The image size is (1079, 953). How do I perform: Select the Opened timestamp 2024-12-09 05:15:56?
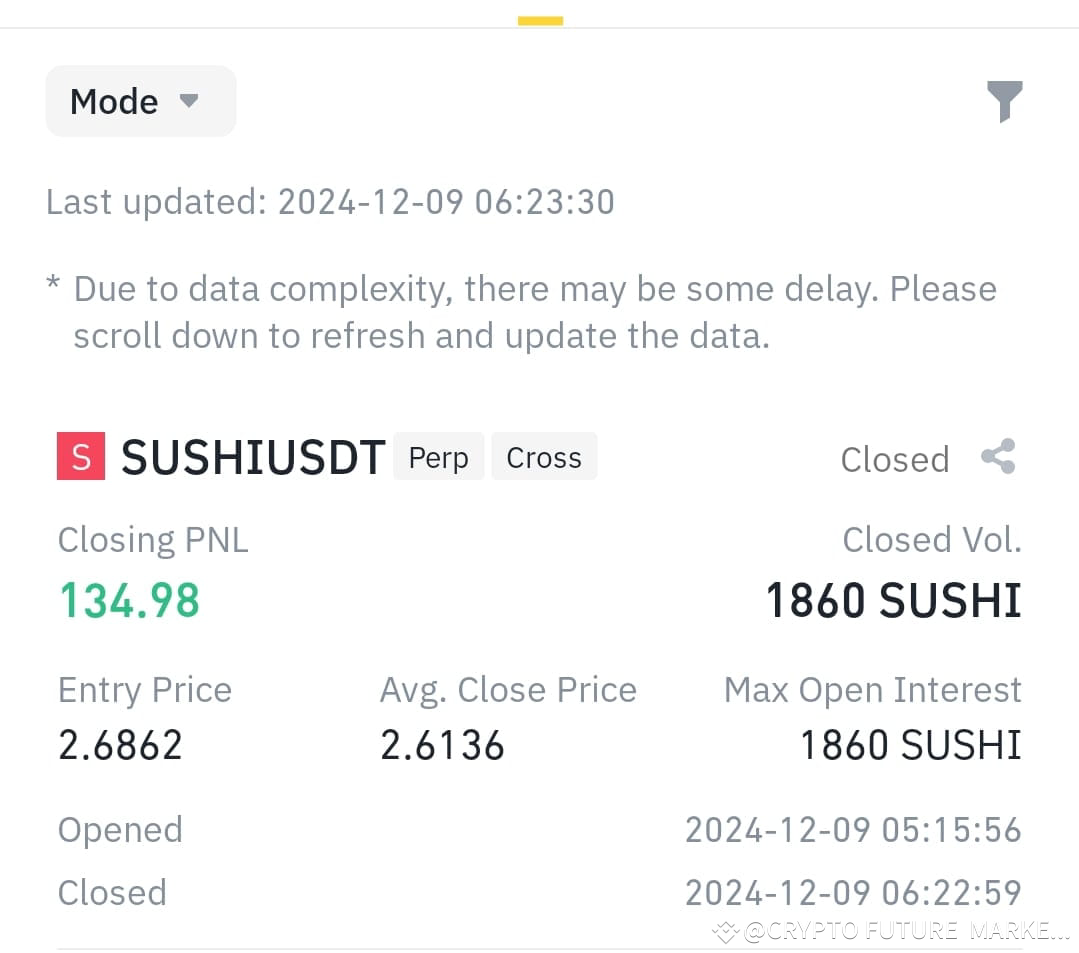(x=853, y=829)
